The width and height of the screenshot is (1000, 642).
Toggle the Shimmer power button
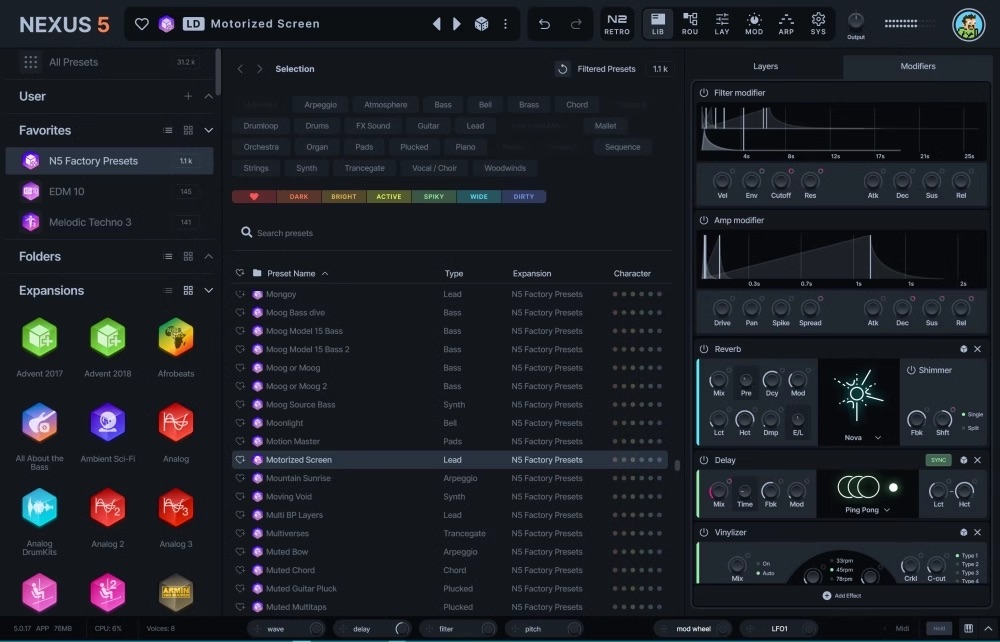click(x=911, y=370)
